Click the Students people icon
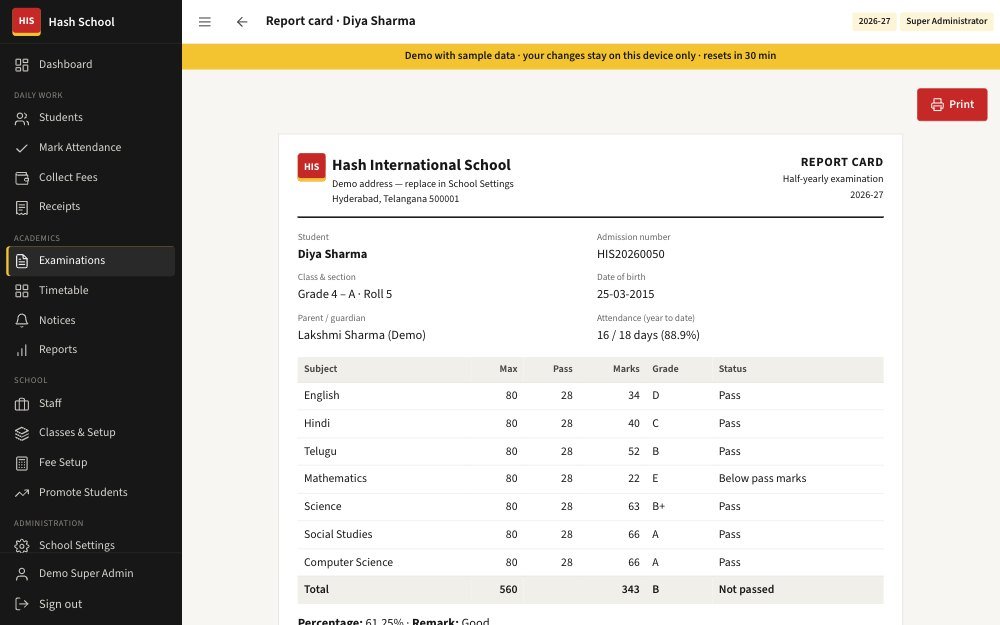This screenshot has height=625, width=1000. tap(22, 118)
